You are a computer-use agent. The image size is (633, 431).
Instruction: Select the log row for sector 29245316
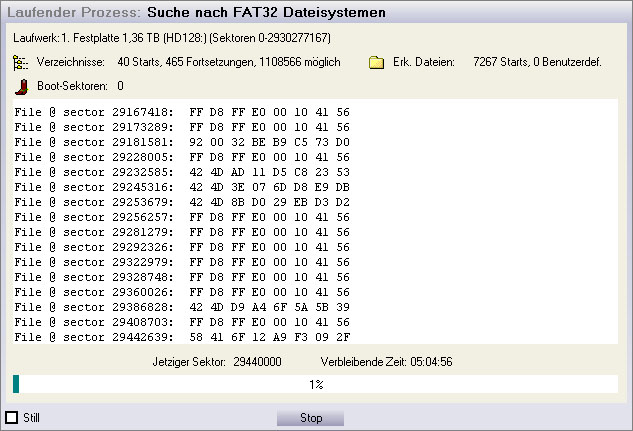click(x=182, y=187)
